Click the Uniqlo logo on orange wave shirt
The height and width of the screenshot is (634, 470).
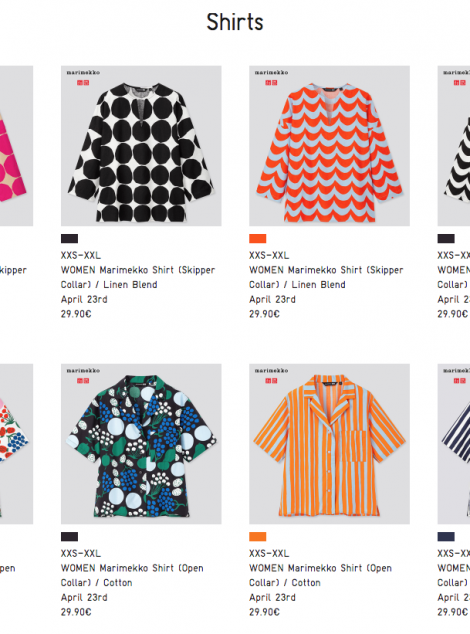[x=271, y=82]
